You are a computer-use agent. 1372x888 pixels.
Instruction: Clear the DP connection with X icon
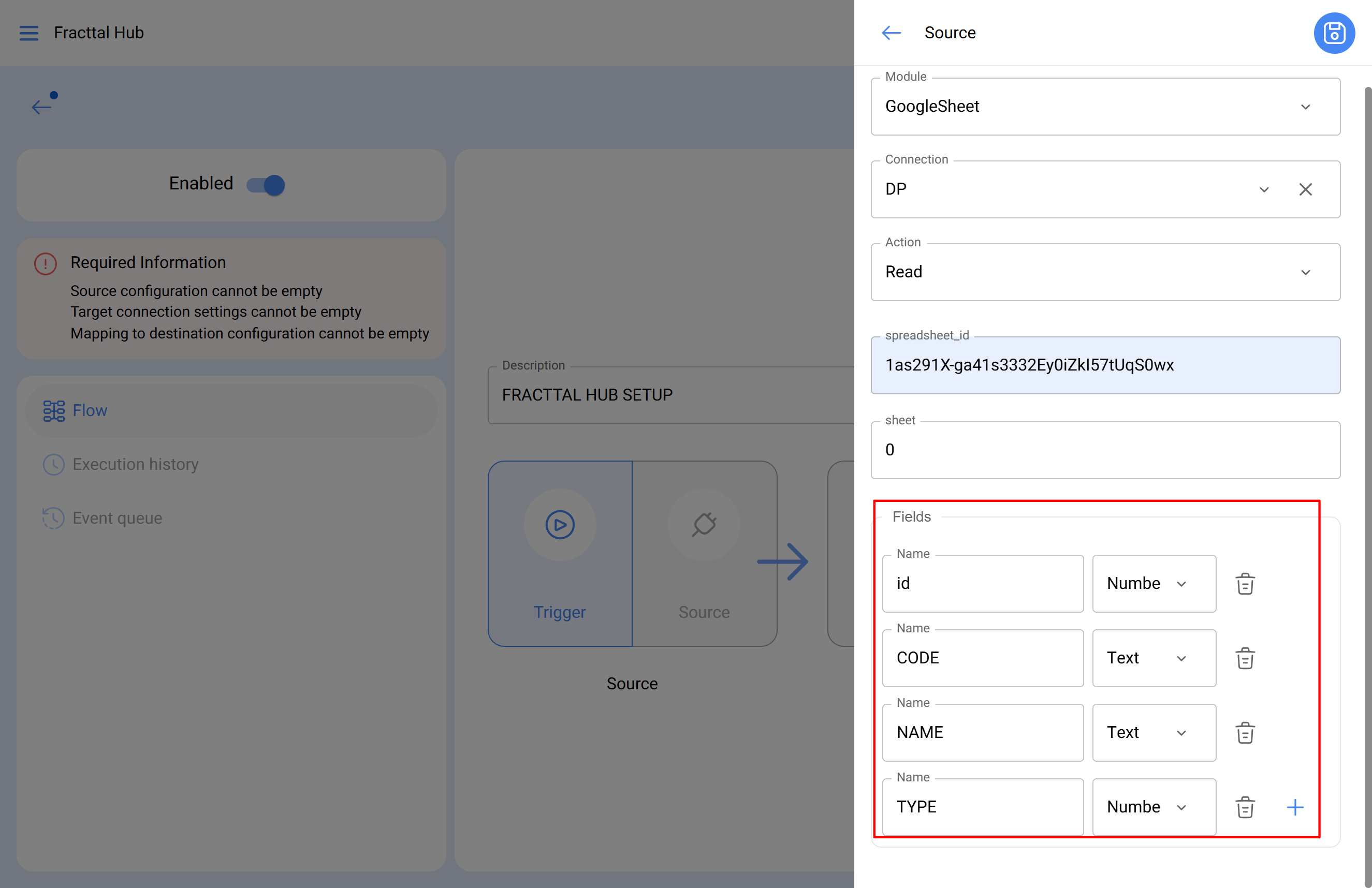pyautogui.click(x=1305, y=189)
